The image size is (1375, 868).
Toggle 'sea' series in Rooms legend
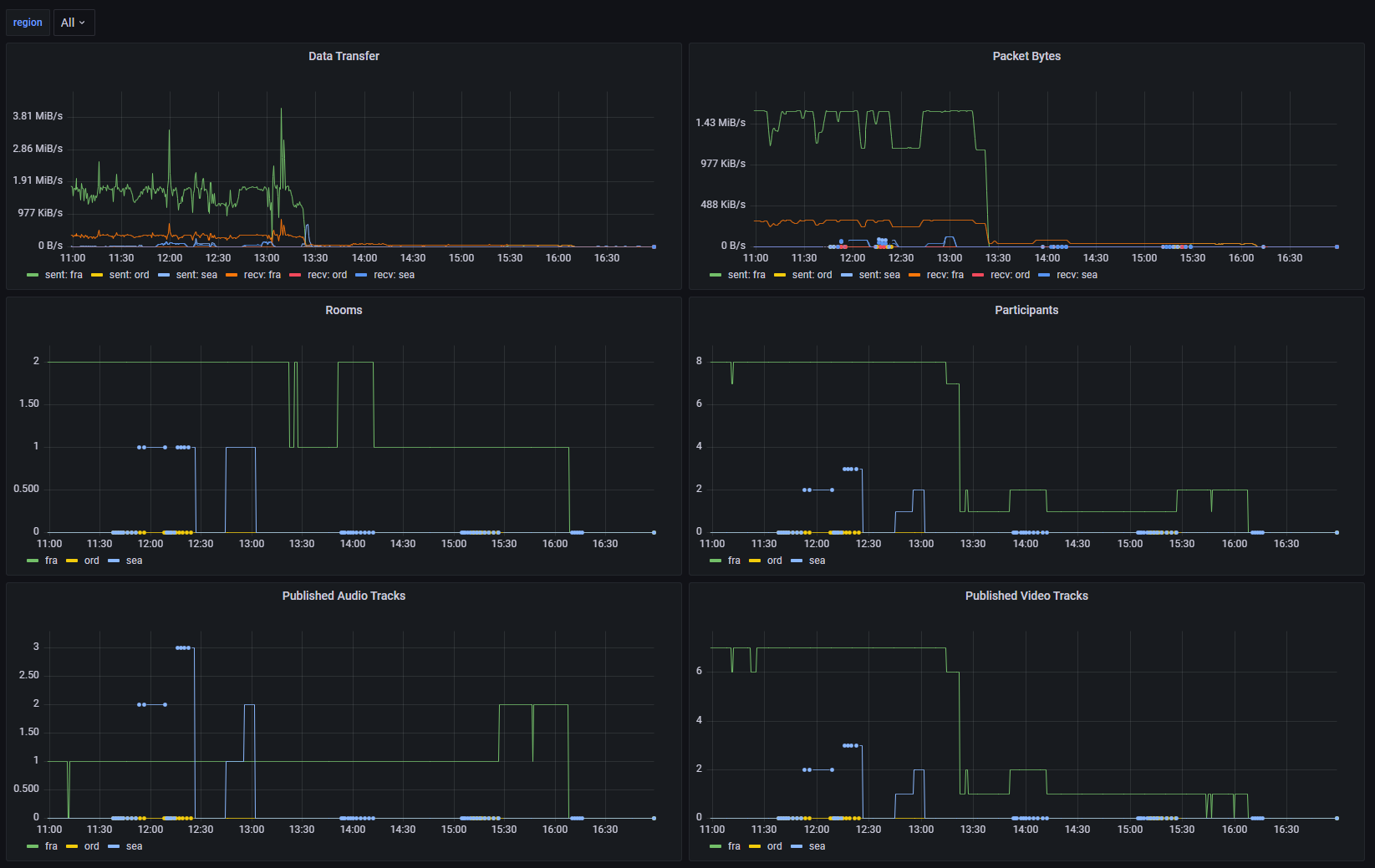(x=134, y=561)
